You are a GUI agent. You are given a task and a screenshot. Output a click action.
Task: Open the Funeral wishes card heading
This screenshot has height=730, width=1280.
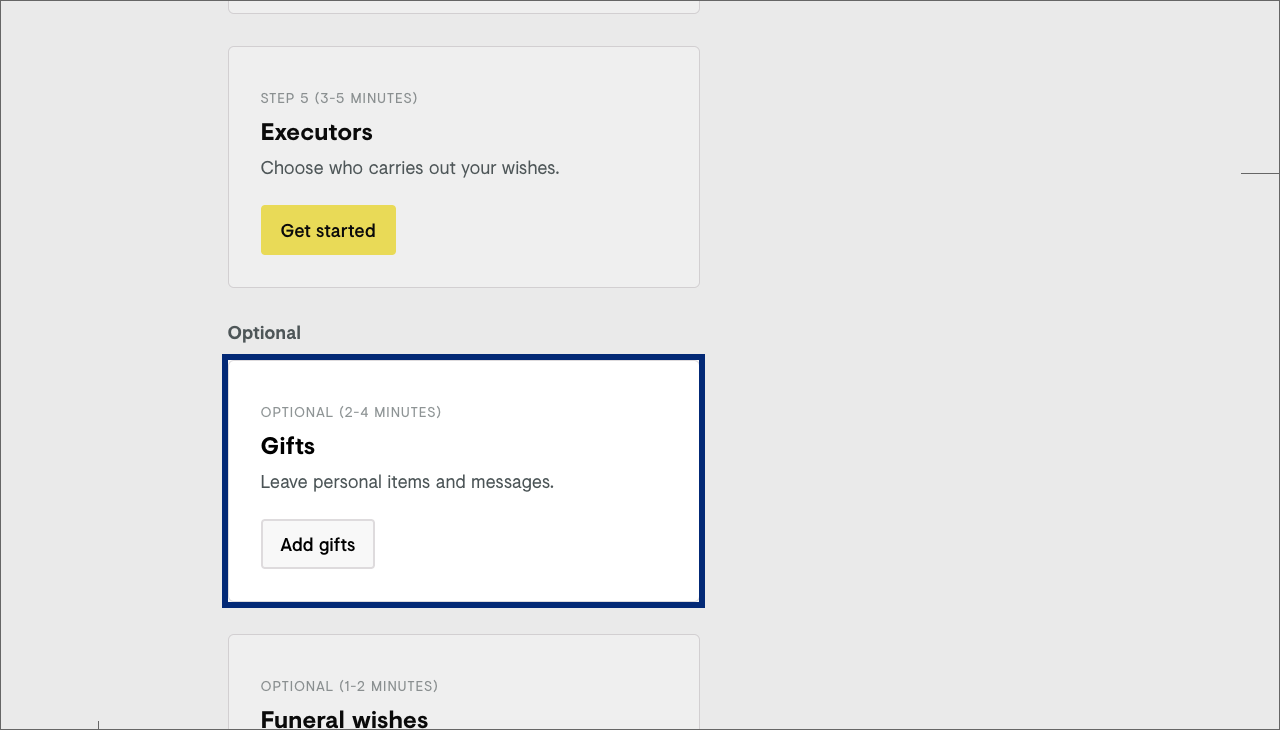click(344, 719)
